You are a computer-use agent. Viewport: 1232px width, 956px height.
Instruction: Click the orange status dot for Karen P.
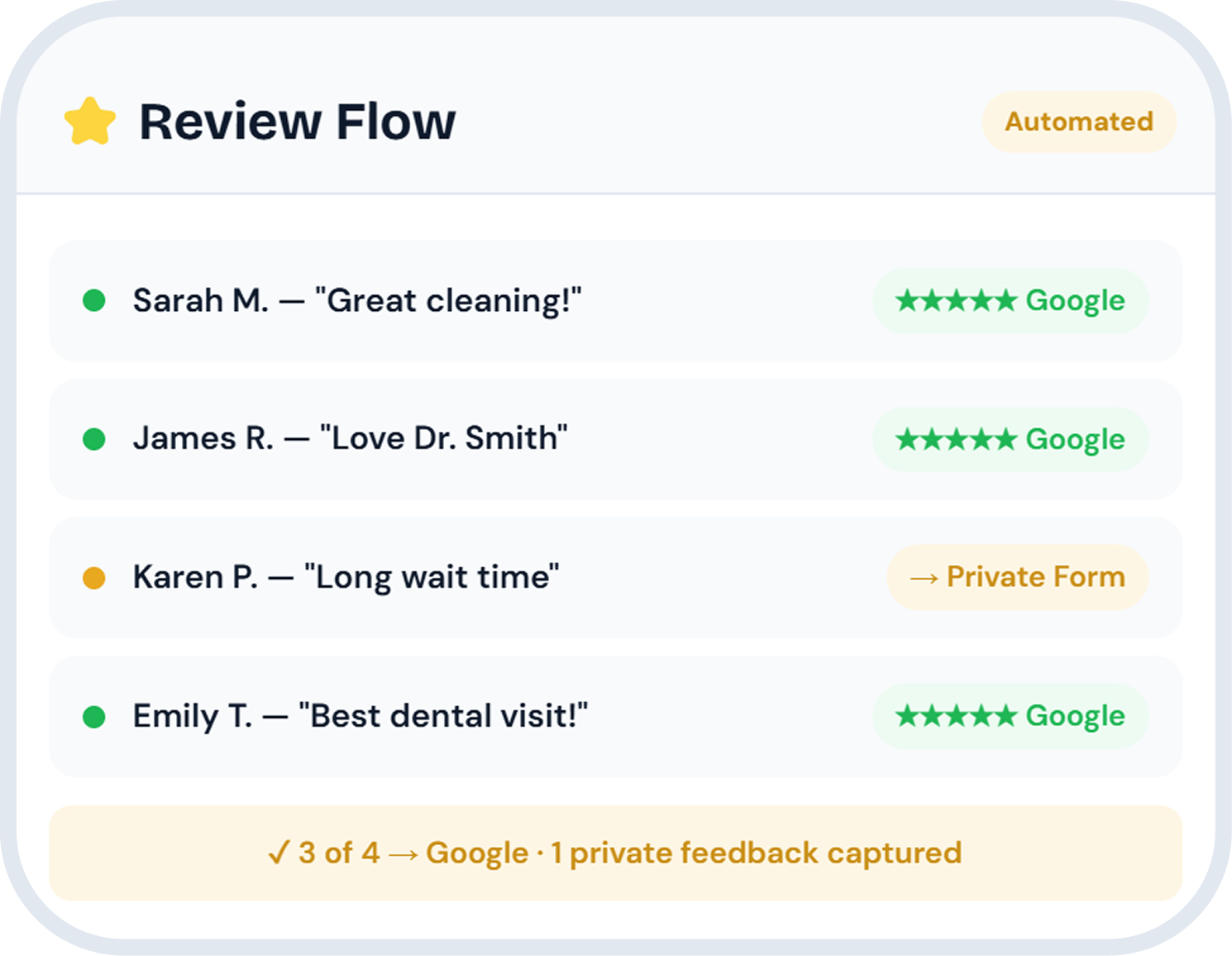coord(94,577)
